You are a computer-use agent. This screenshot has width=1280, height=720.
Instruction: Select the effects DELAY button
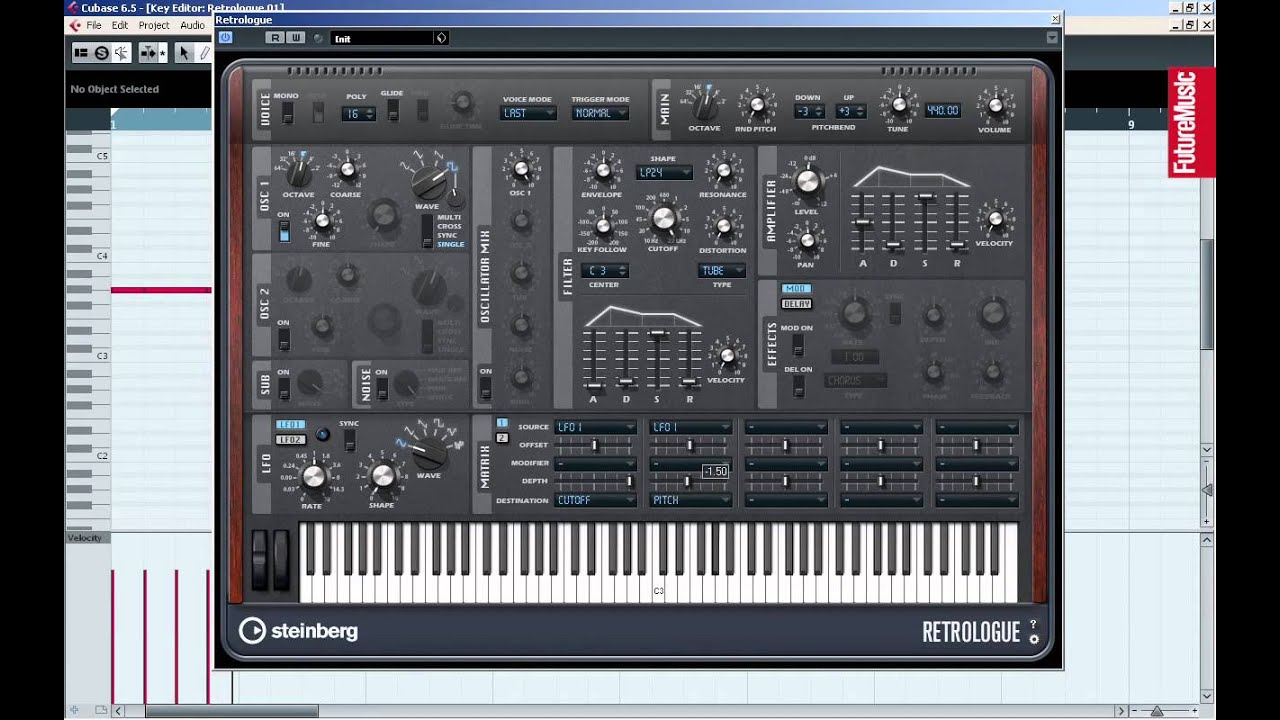pyautogui.click(x=797, y=303)
